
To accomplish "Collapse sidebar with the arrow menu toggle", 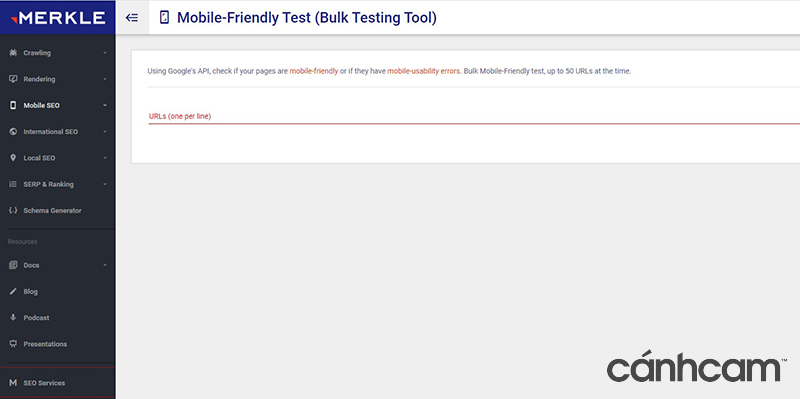I will 132,18.
